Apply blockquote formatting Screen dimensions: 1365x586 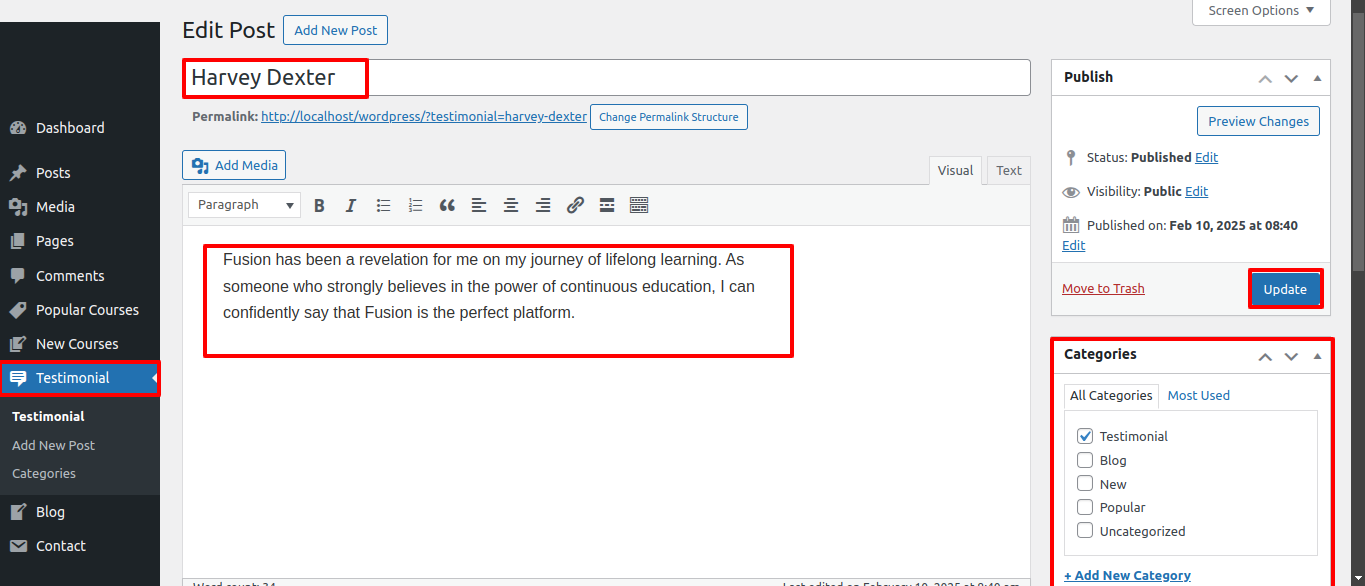click(447, 205)
